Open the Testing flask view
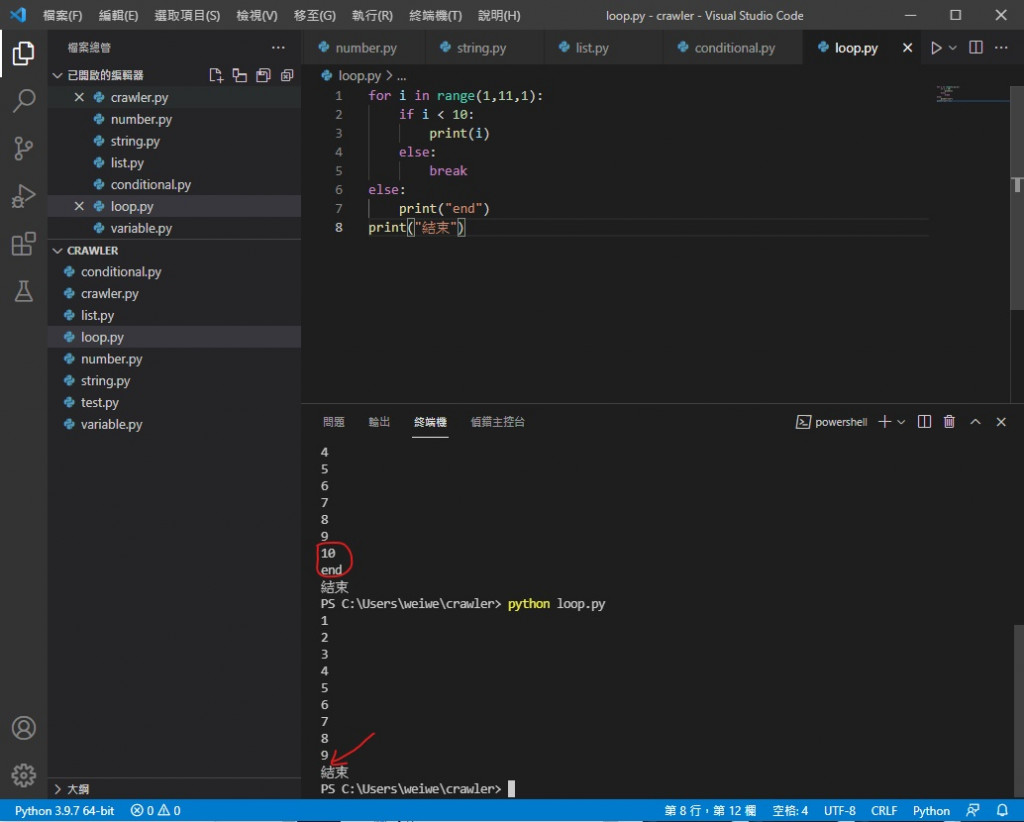 coord(24,291)
